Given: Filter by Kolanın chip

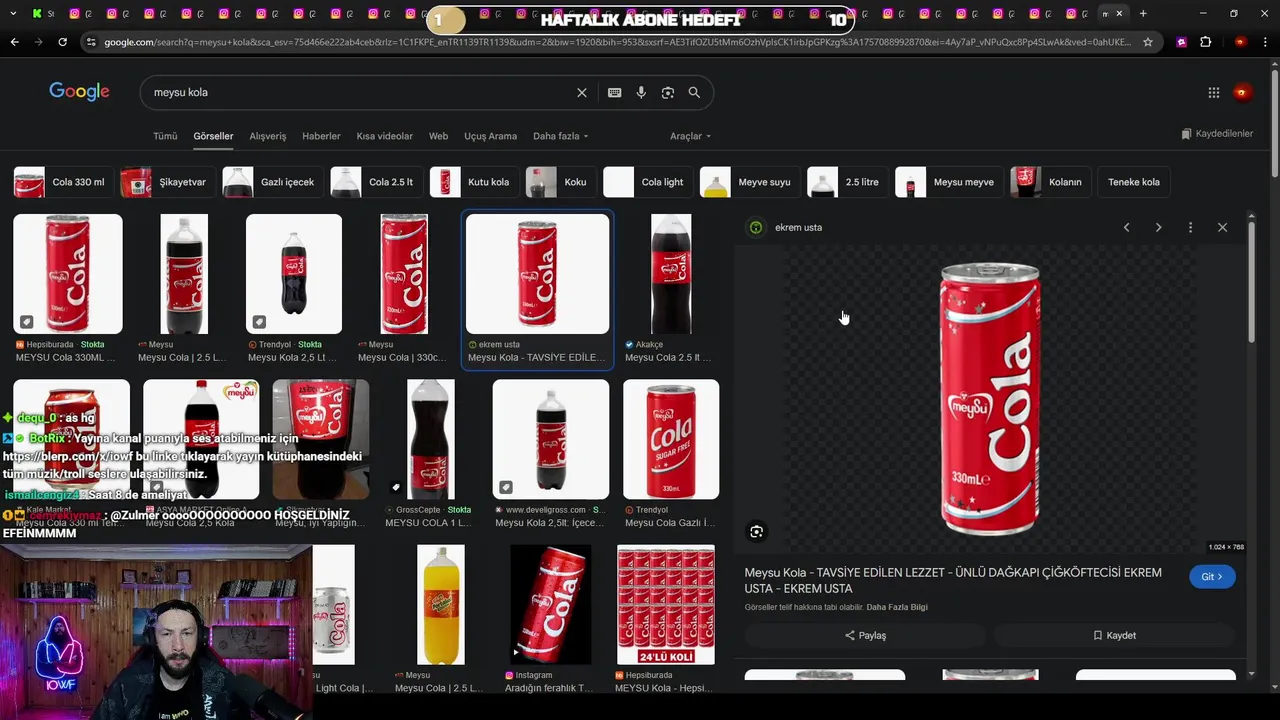Looking at the screenshot, I should pyautogui.click(x=1050, y=182).
